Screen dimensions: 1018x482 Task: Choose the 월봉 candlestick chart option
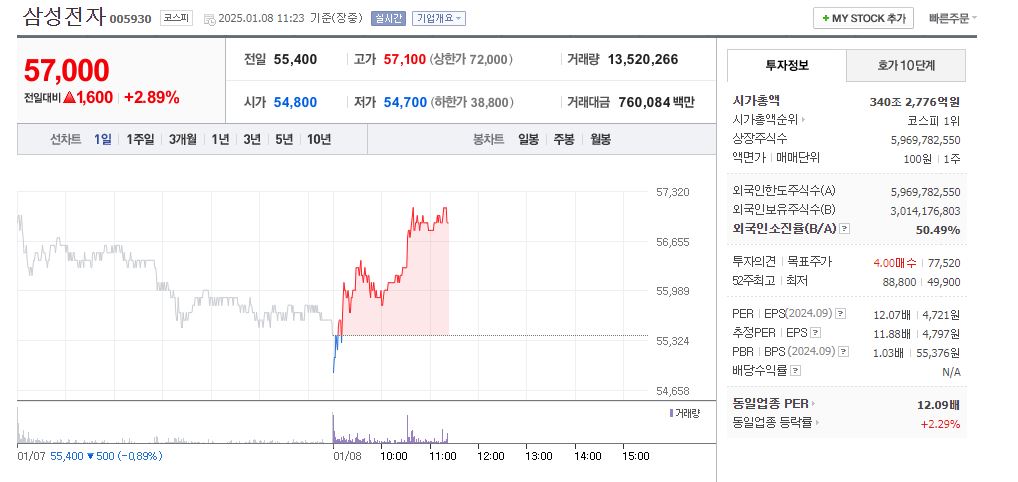coord(600,139)
